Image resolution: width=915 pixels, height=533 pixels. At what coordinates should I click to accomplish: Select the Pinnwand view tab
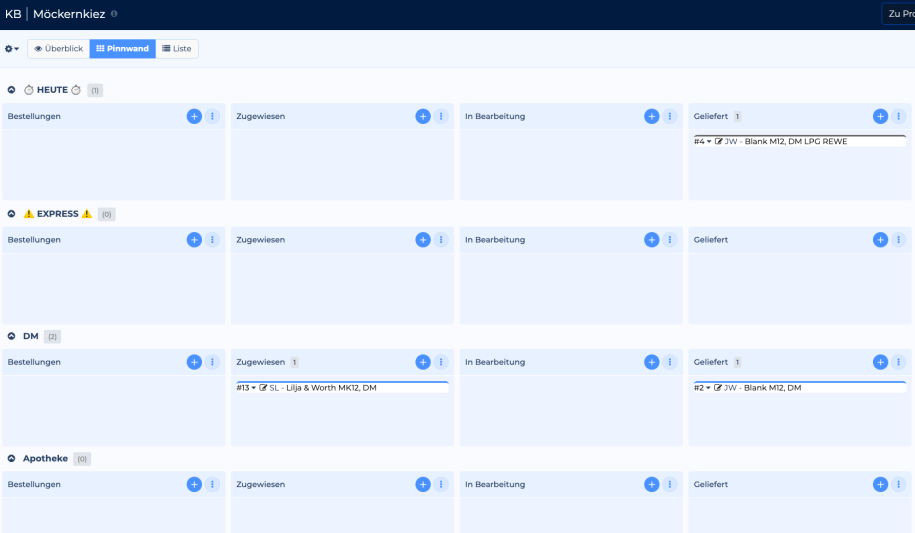click(x=123, y=49)
